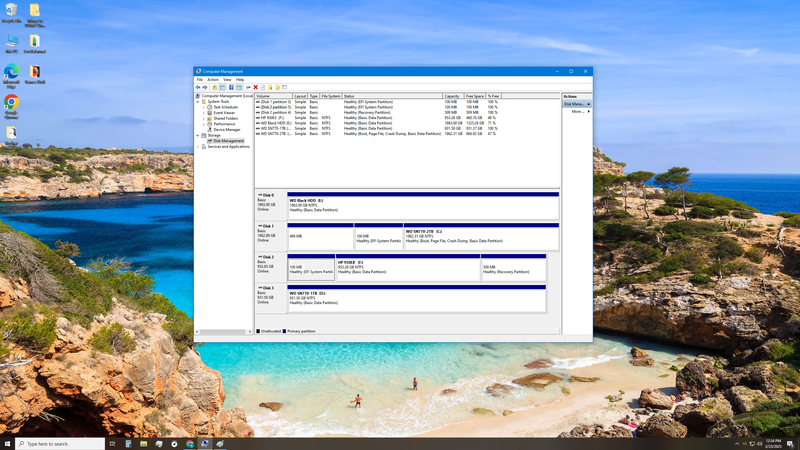Select the Google Chrome desktop shortcut
800x450 pixels.
click(x=11, y=107)
